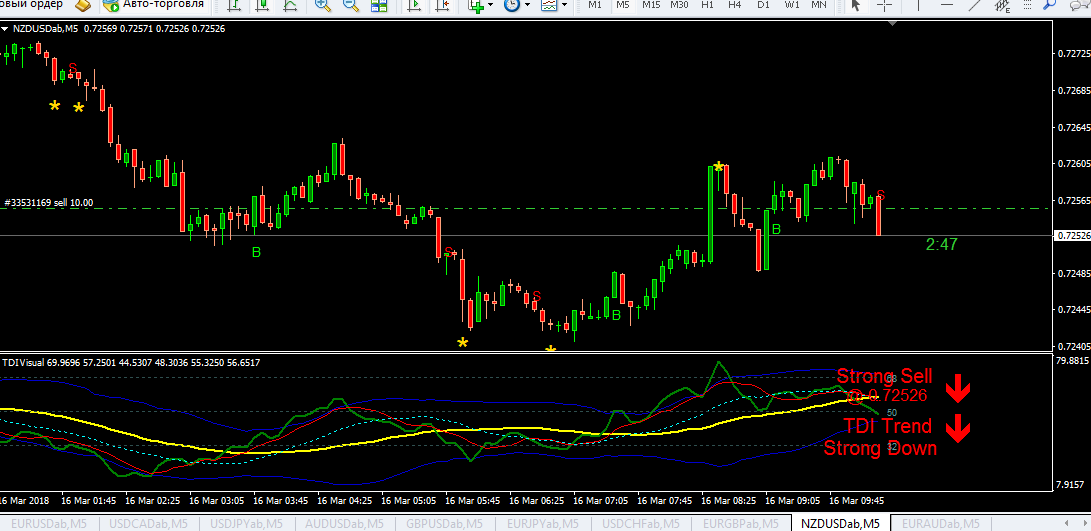Viewport: 1091px width, 531px height.
Task: Click the 2:47 candle countdown timer
Action: pos(941,244)
